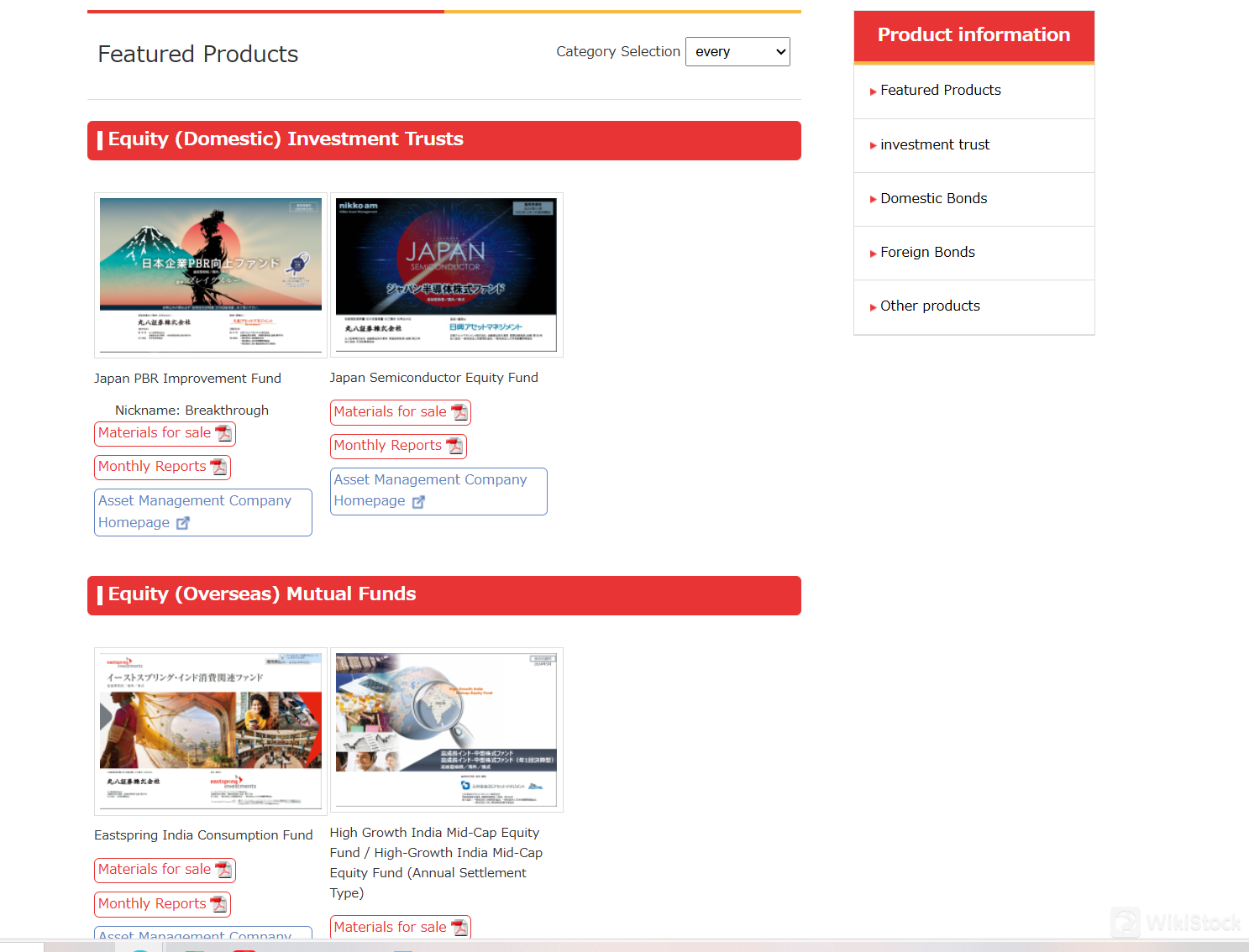Viewport: 1249px width, 952px height.
Task: Visit Japan PBR Fund Asset Management Homepage
Action: [x=203, y=512]
